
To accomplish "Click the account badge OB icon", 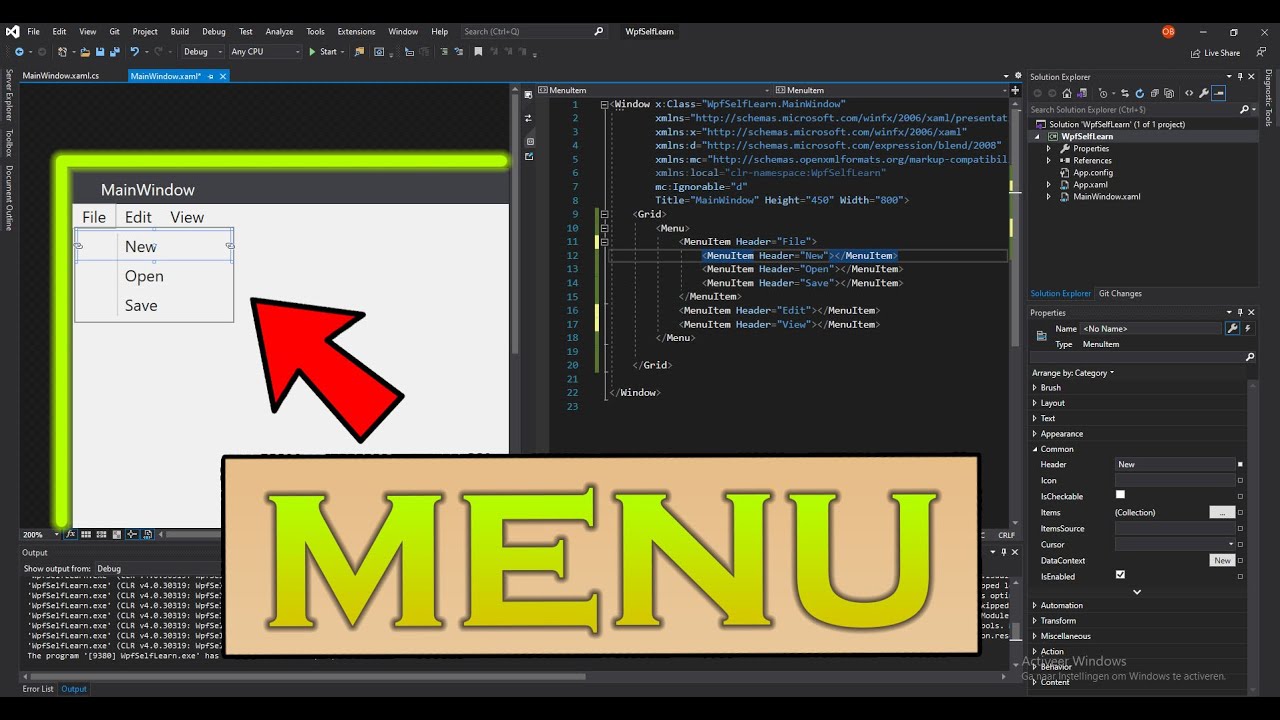I will tap(1168, 31).
